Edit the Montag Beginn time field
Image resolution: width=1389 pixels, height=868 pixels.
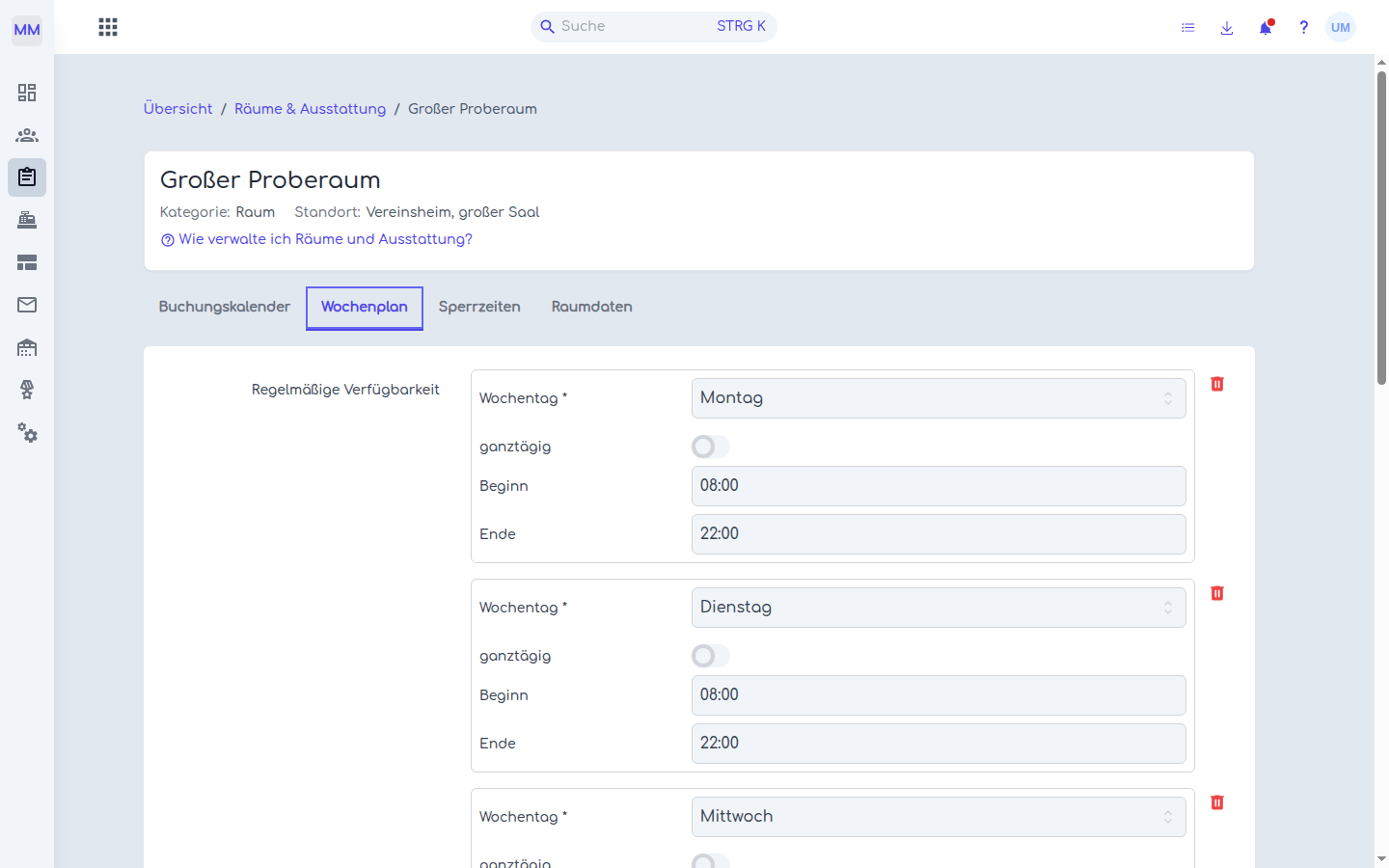pyautogui.click(x=939, y=486)
